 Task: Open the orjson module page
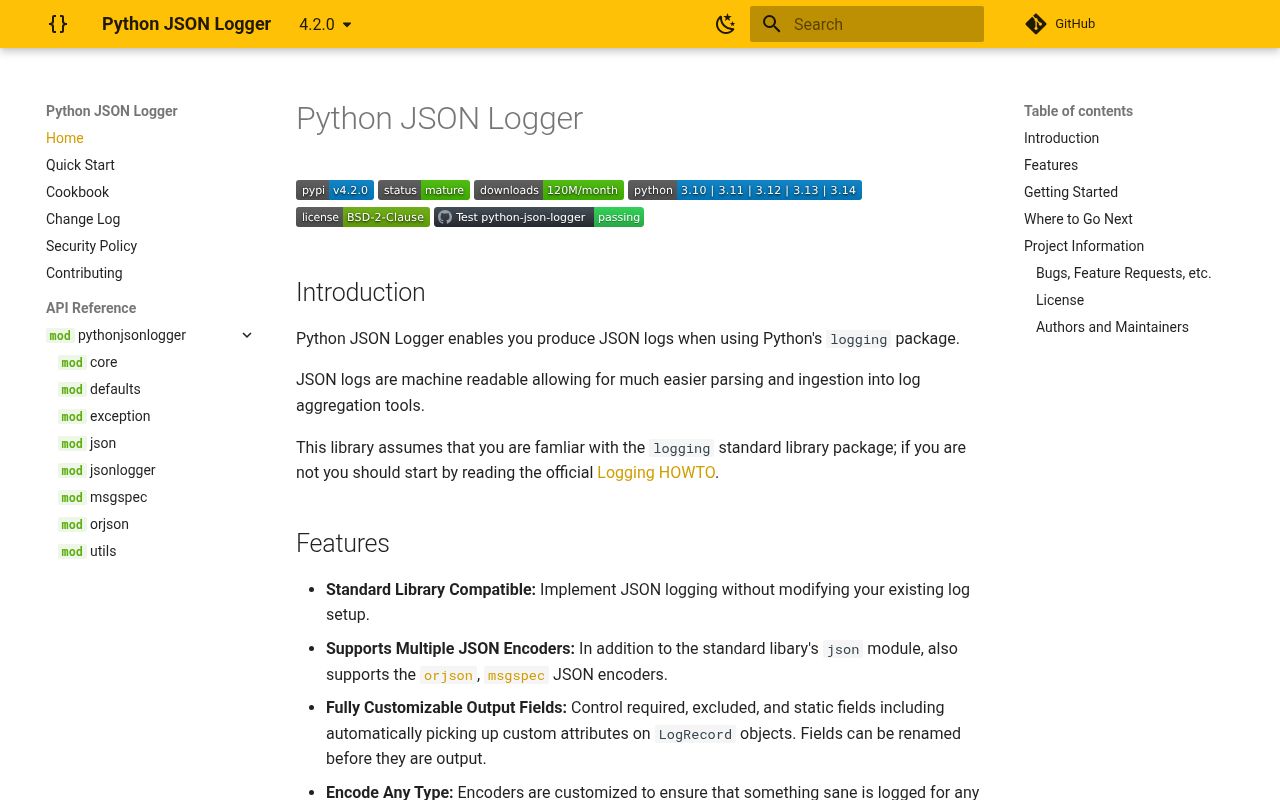(93, 524)
